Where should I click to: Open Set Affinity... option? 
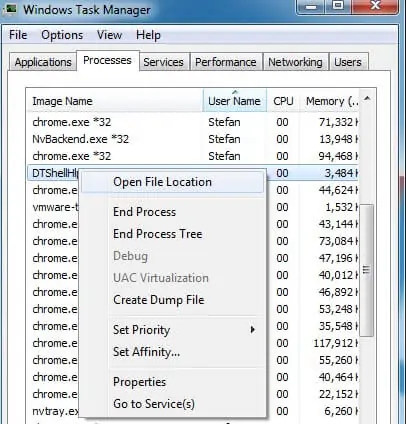point(146,352)
